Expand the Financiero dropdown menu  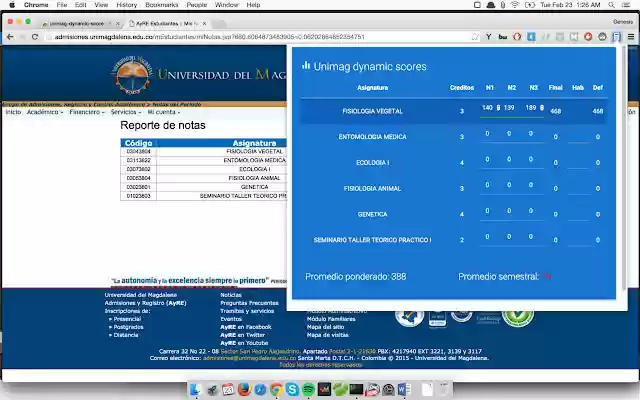[87, 112]
